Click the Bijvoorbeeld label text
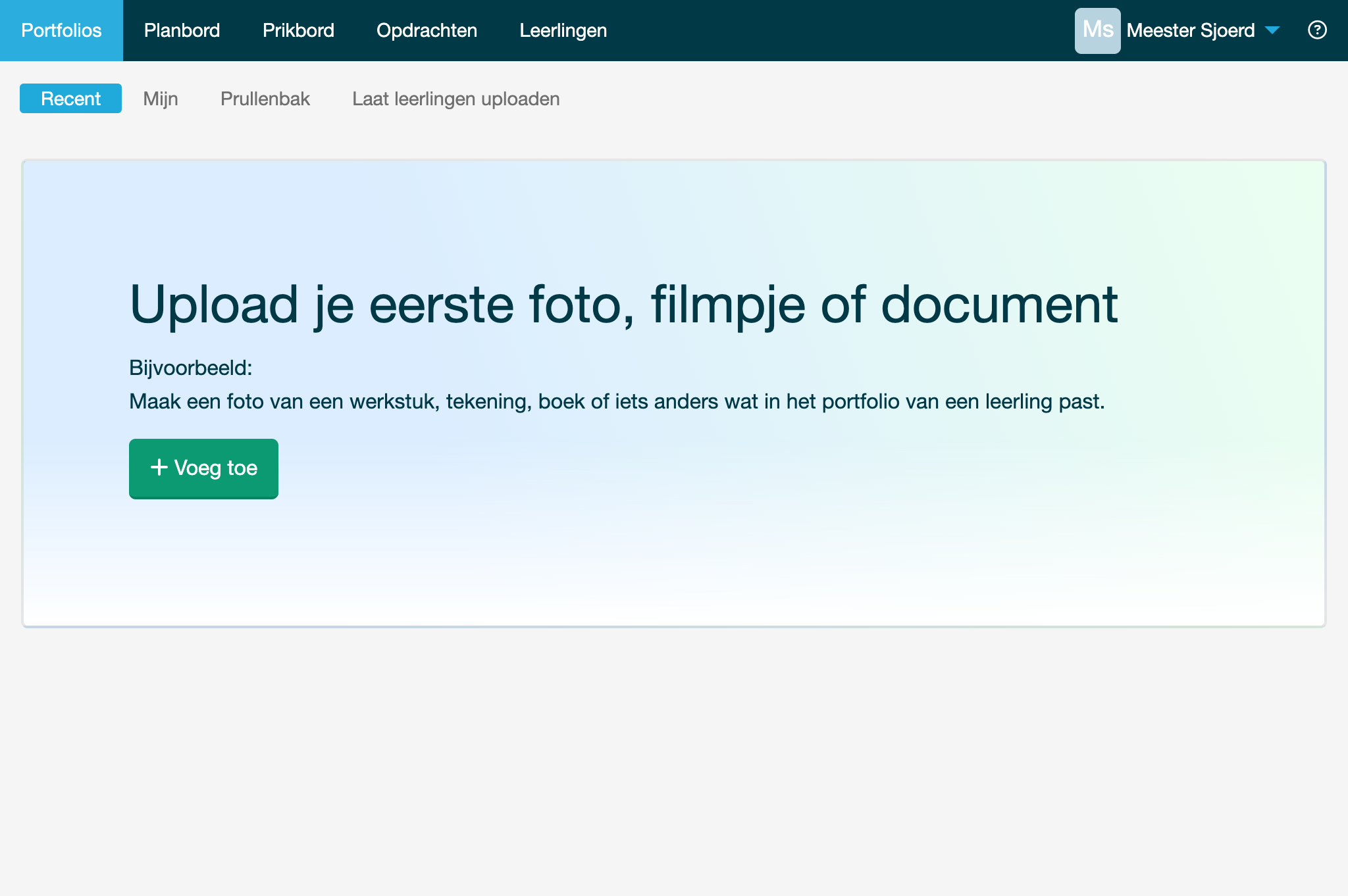 [x=191, y=368]
